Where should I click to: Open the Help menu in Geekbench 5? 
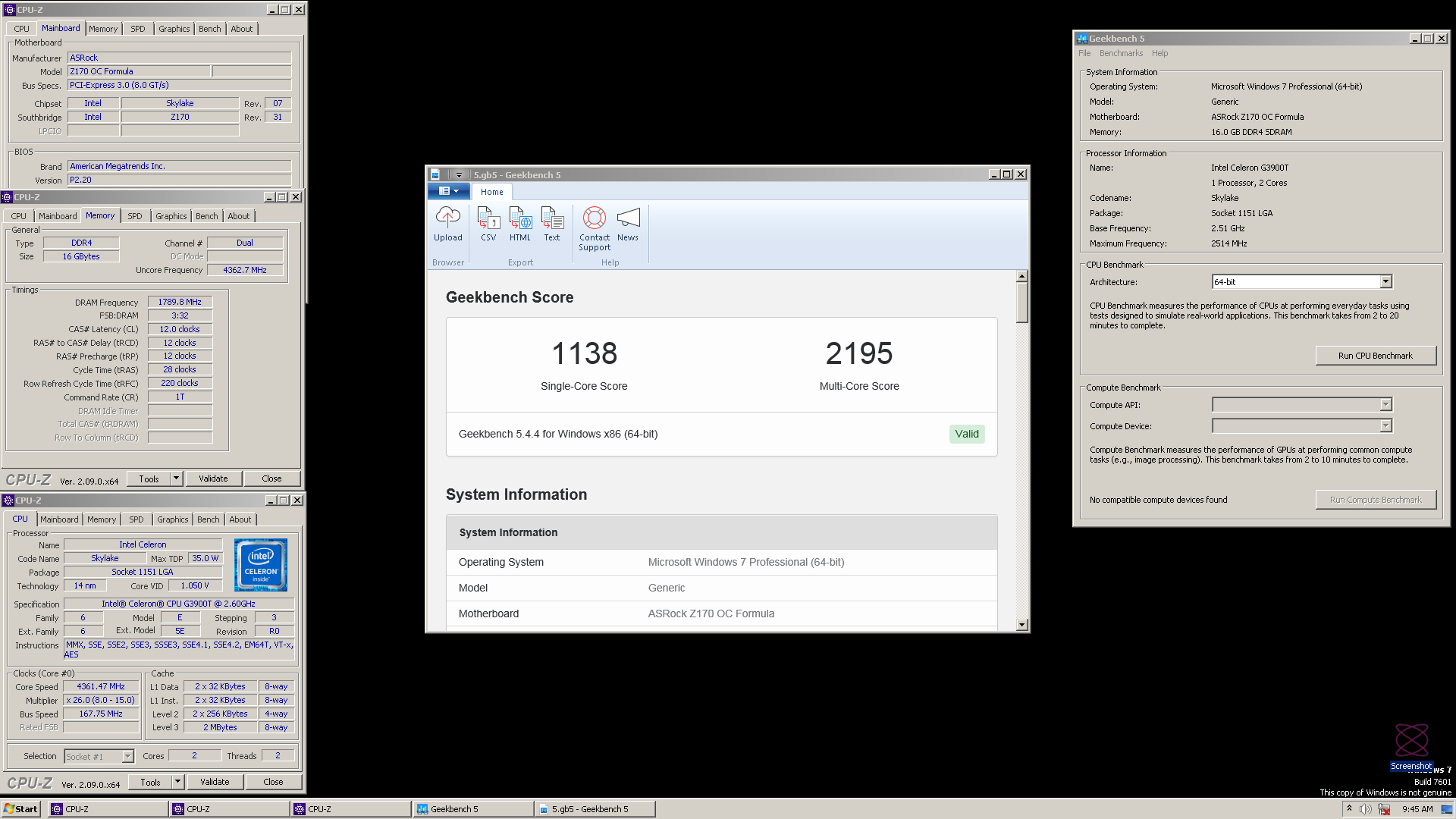pos(1159,53)
